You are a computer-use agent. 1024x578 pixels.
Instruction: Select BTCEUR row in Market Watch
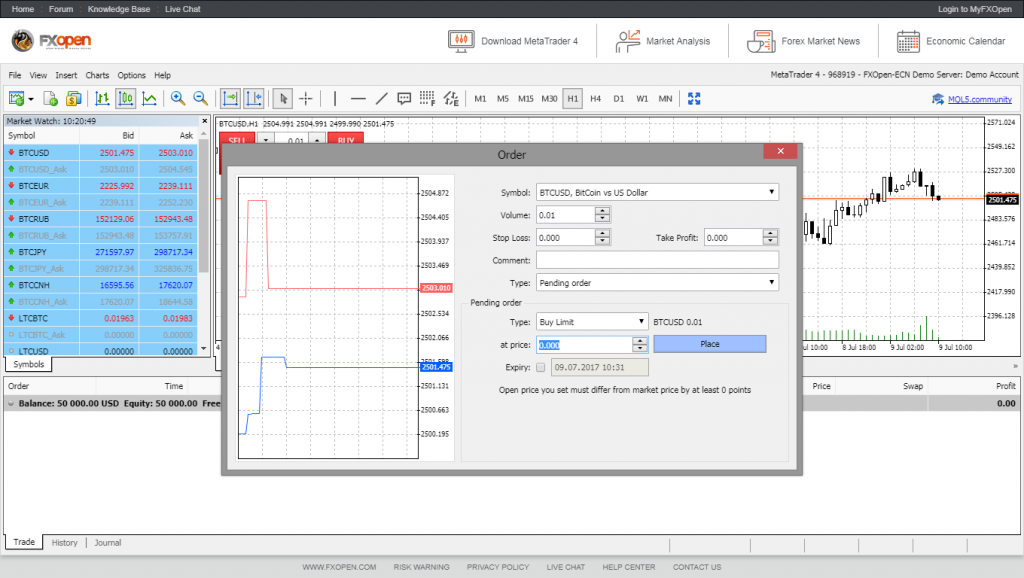[x=101, y=186]
